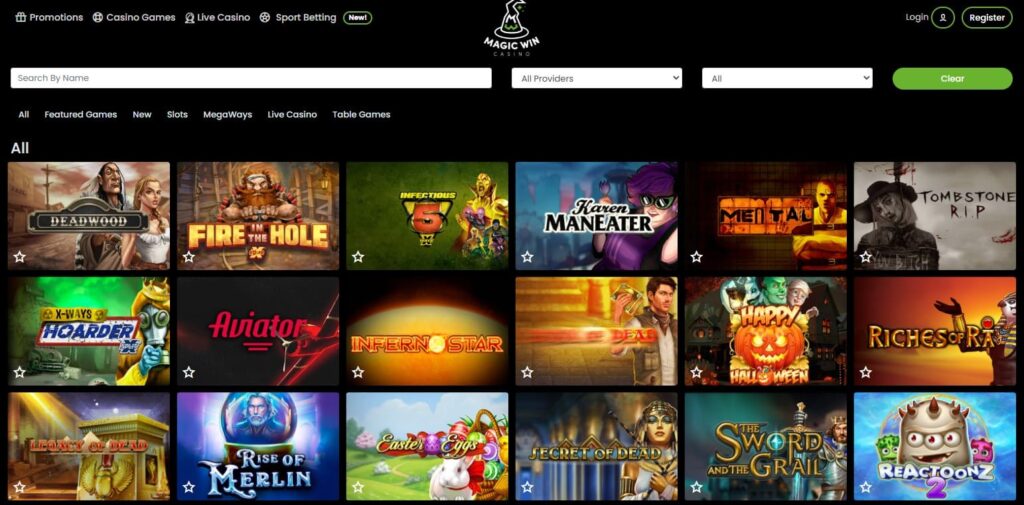This screenshot has height=505, width=1024.
Task: Open the Karen Maneater game thumbnail
Action: coord(596,216)
